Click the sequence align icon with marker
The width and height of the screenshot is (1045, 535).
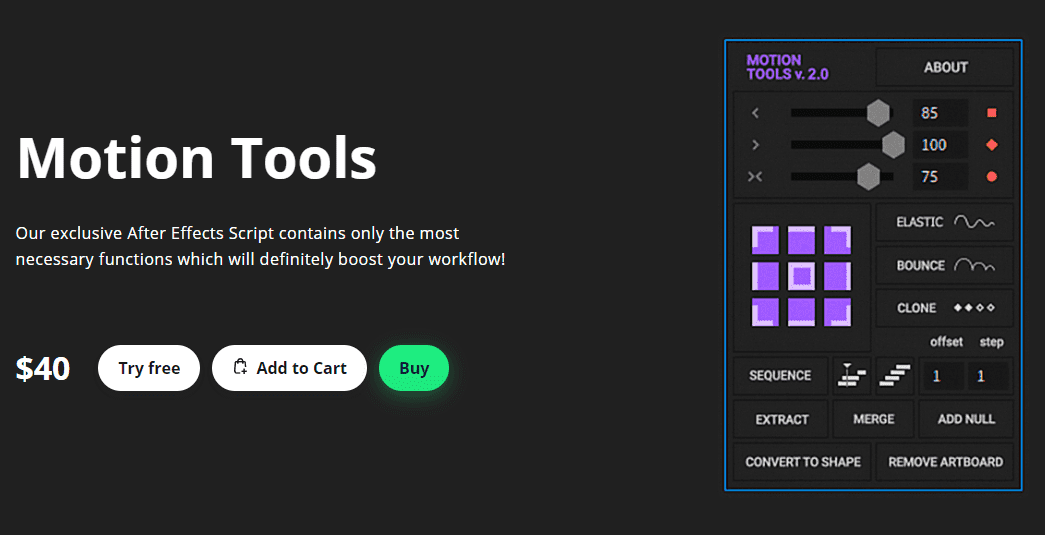tap(851, 376)
